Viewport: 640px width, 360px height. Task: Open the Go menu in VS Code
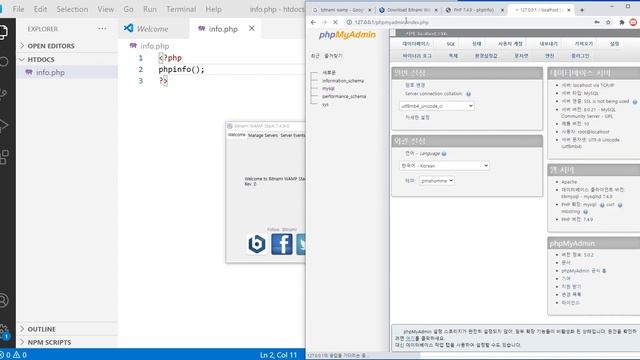[x=128, y=9]
